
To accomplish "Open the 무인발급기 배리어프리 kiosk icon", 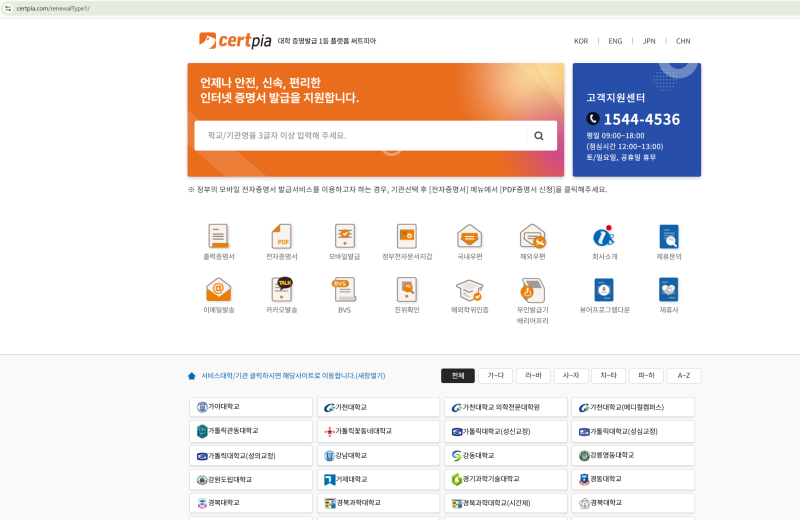I will coord(533,289).
